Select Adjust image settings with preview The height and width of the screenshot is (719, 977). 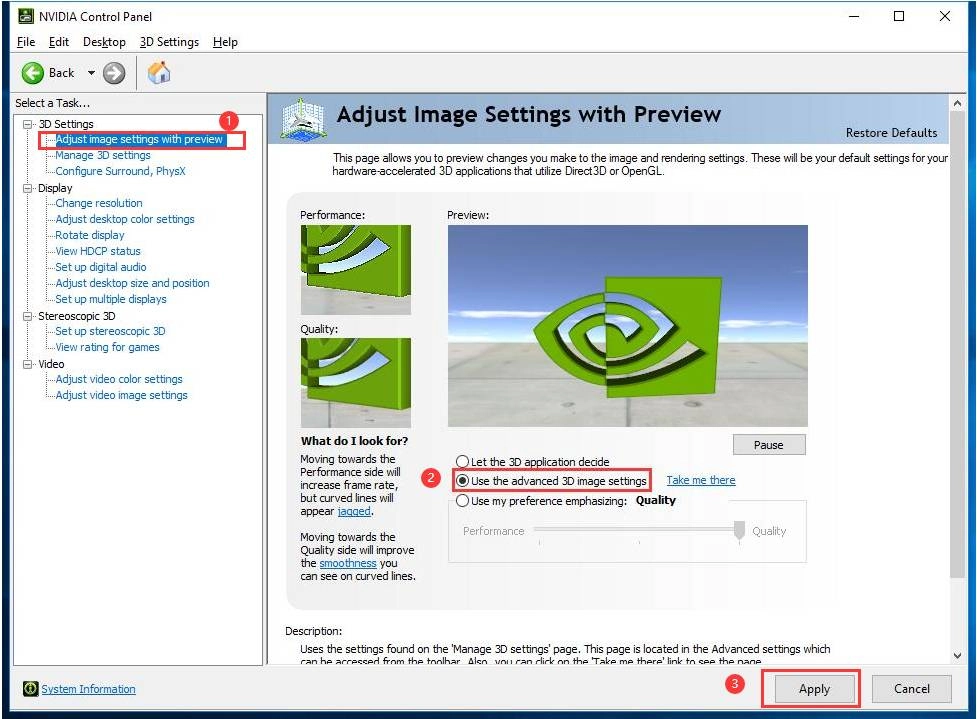point(139,139)
